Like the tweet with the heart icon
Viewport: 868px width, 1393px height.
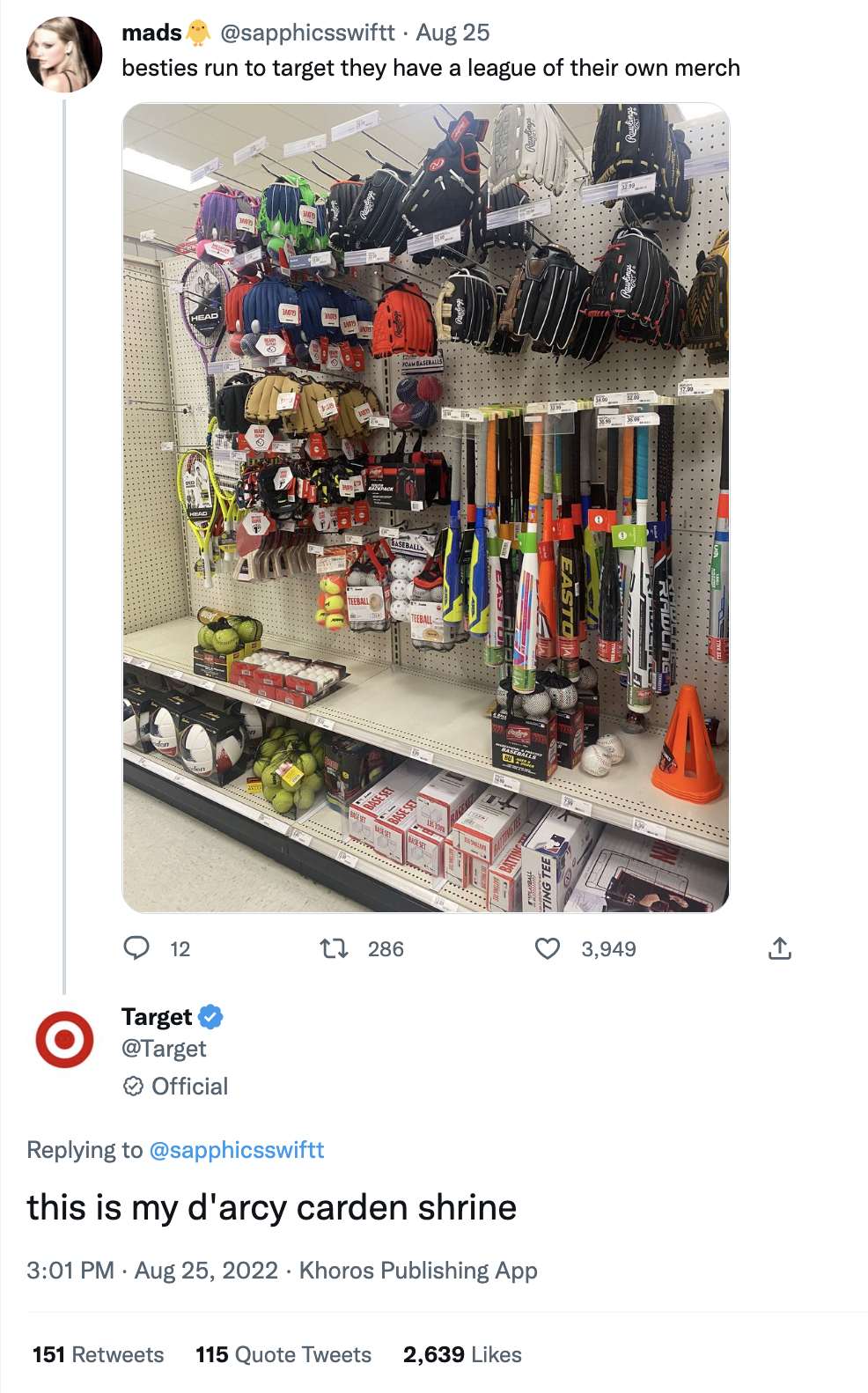click(548, 948)
